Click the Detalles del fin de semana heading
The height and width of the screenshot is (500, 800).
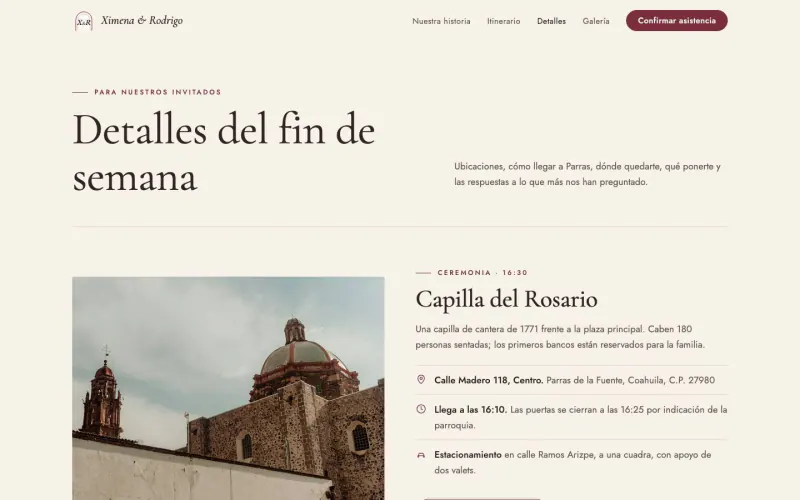(224, 153)
